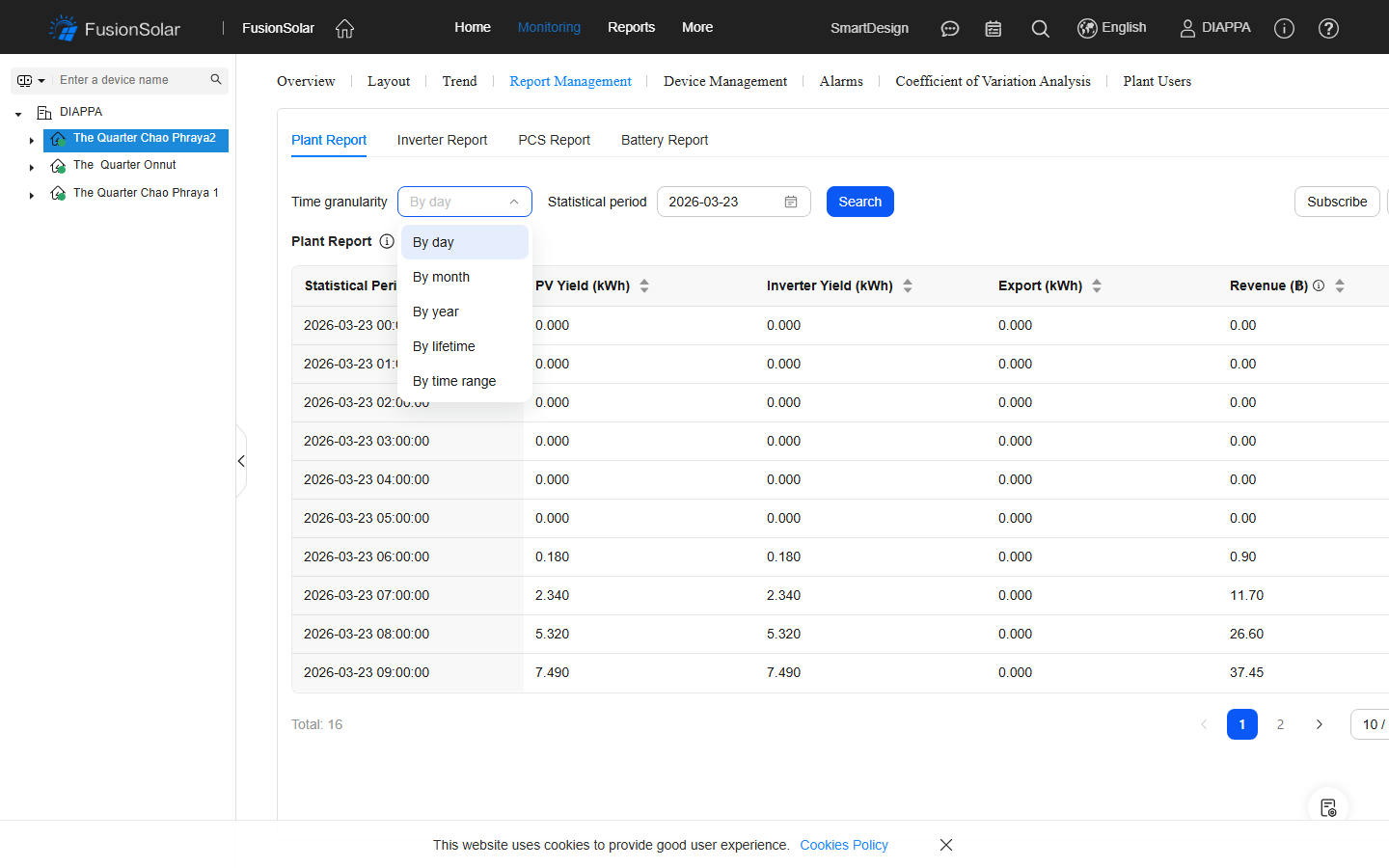Switch to Inverter Report tab
Image resolution: width=1389 pixels, height=868 pixels.
[442, 140]
